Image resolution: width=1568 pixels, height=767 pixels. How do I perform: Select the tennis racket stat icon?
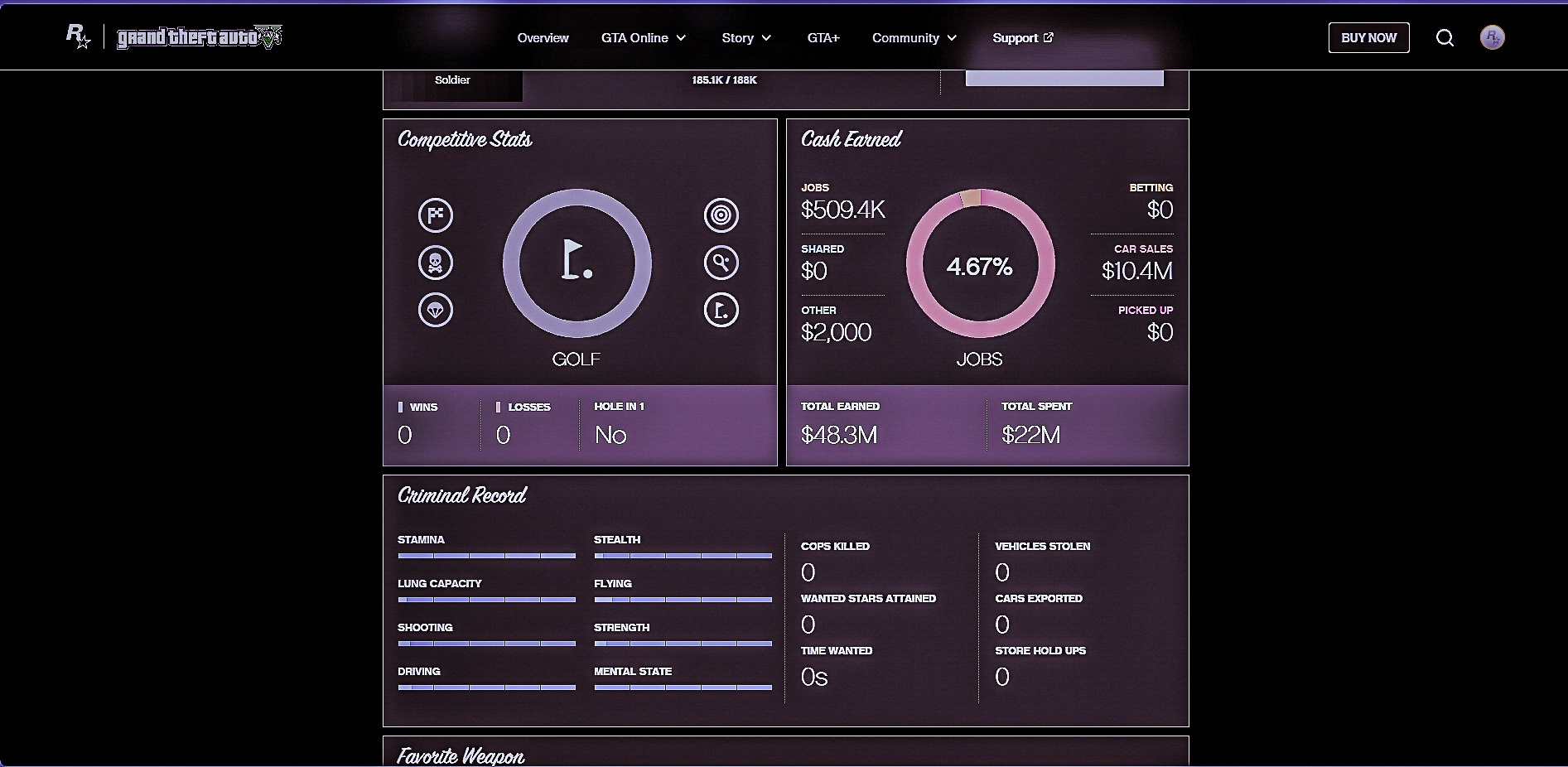pos(721,263)
